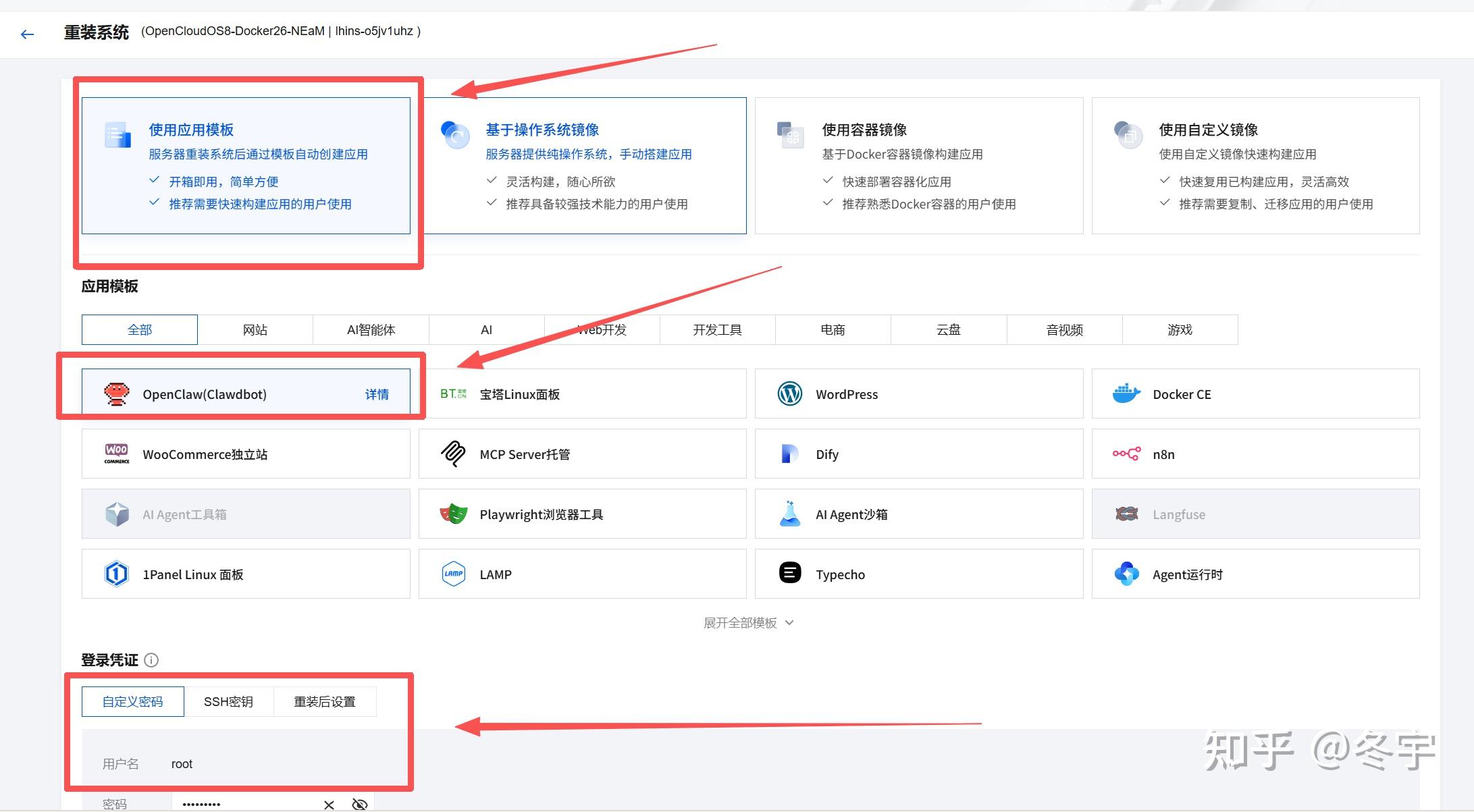The image size is (1474, 812).
Task: Click the Docker CE whale icon
Action: (1126, 394)
